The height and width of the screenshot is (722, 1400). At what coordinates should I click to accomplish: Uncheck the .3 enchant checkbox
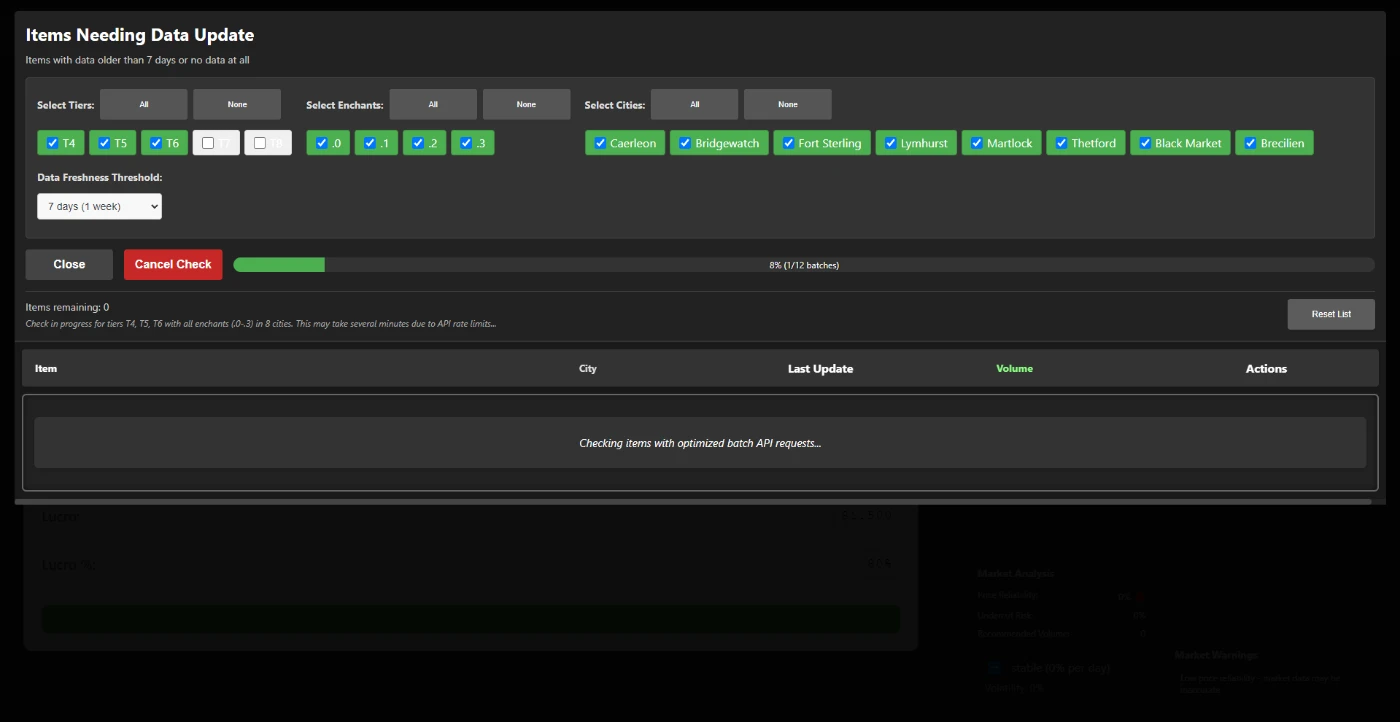tap(466, 143)
